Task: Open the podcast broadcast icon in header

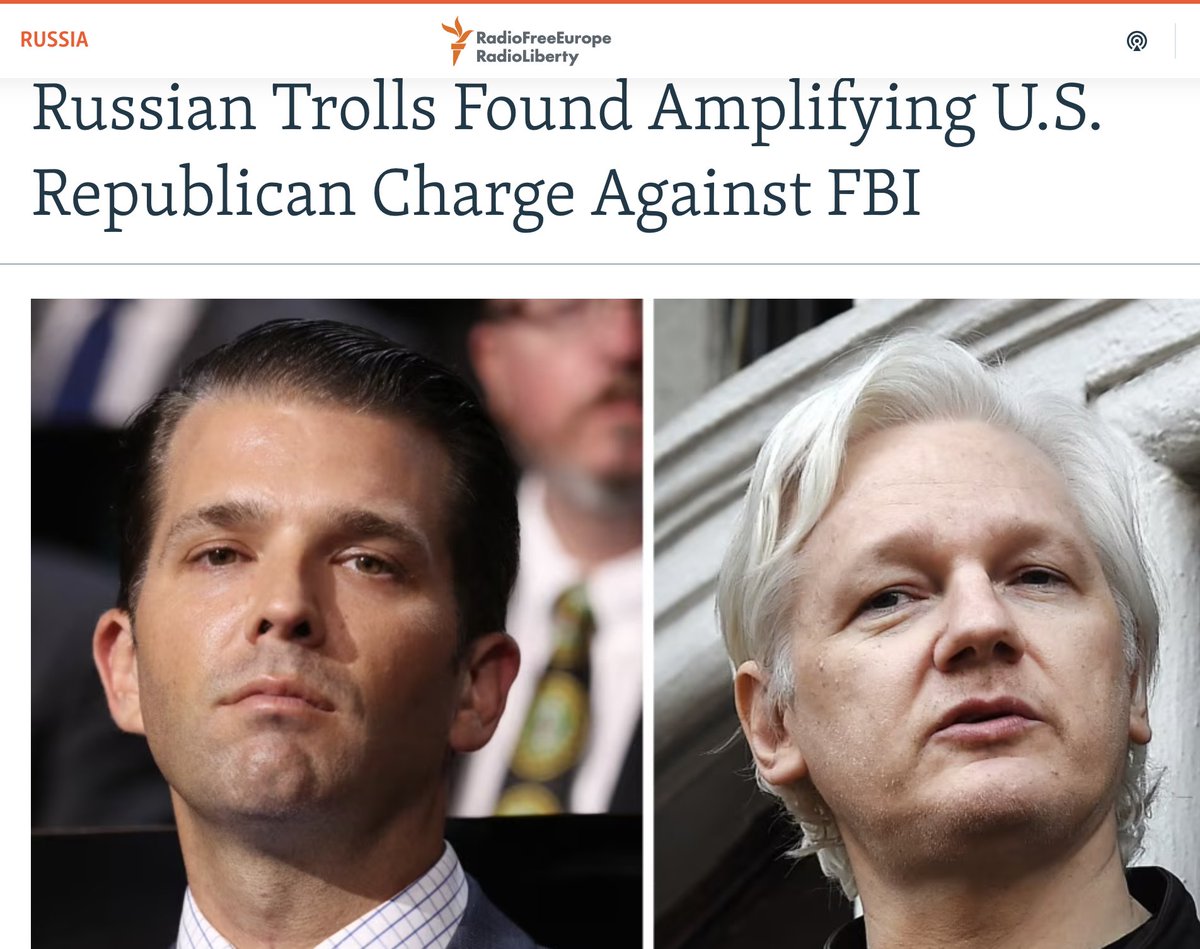Action: (x=1136, y=41)
